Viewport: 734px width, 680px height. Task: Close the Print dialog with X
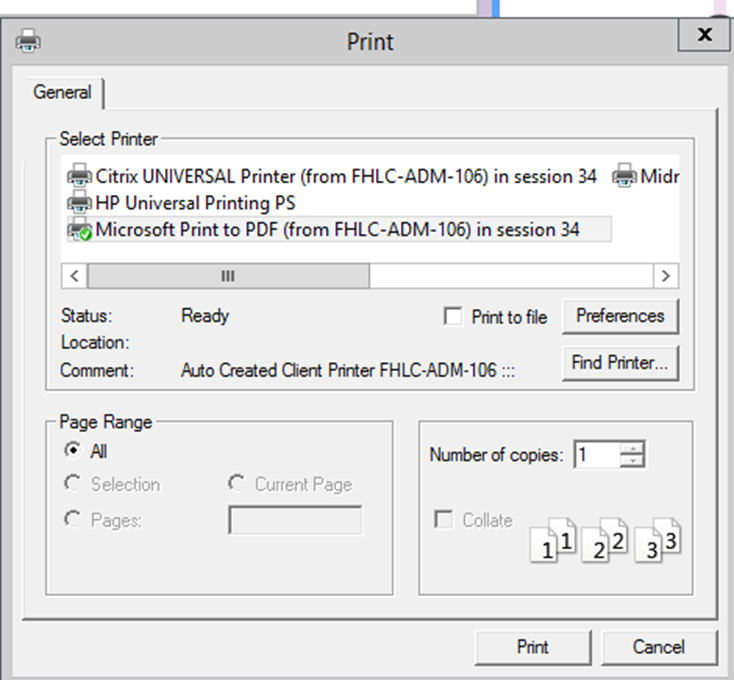pyautogui.click(x=704, y=34)
